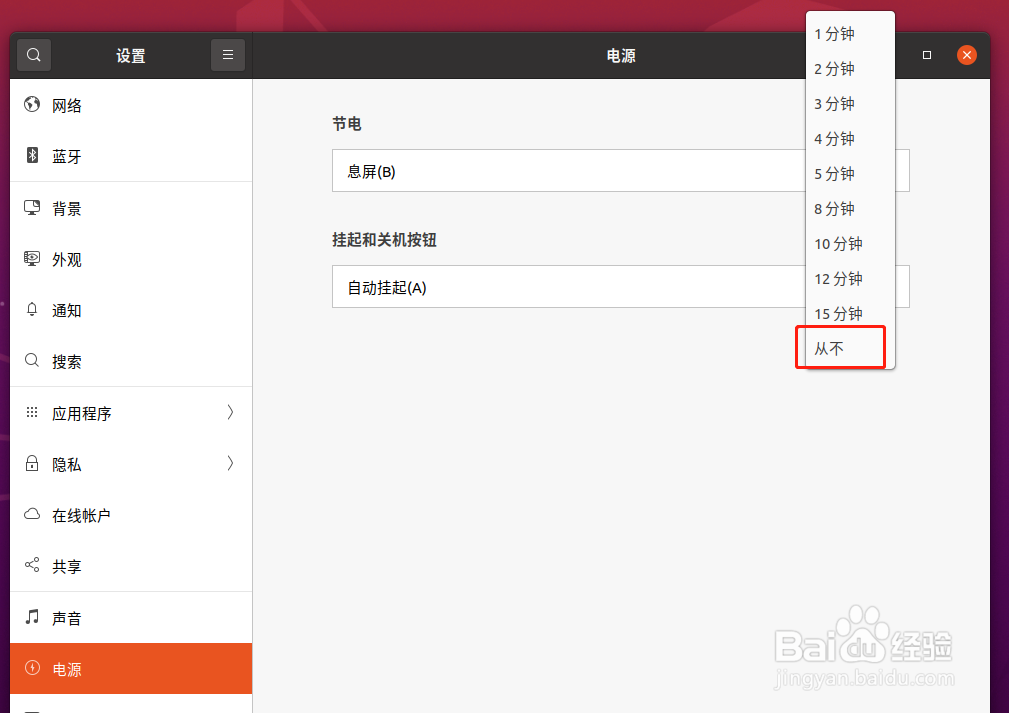Choose the 4 分钟 option

tap(850, 138)
